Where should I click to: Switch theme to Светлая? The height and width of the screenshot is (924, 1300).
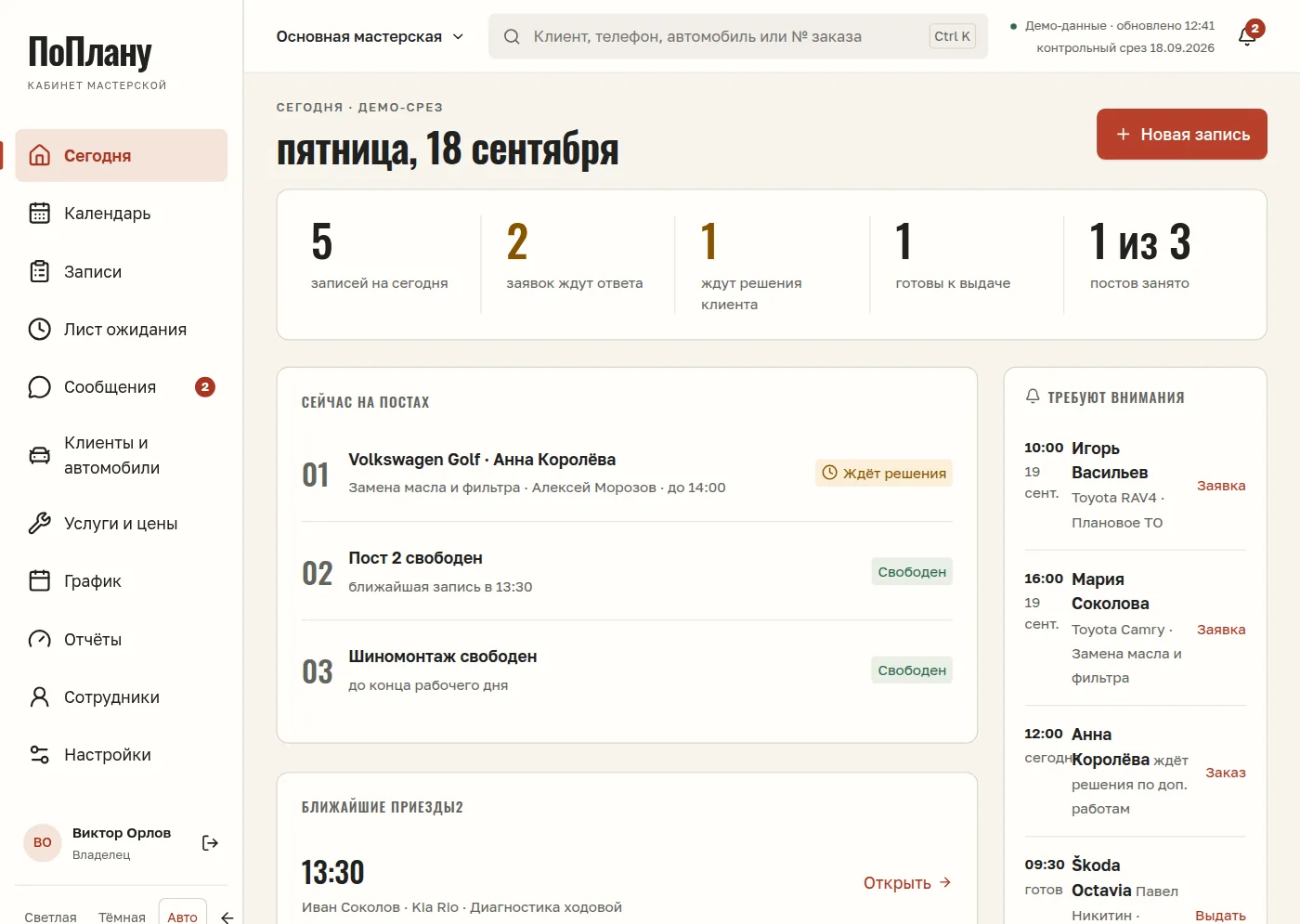click(x=50, y=917)
